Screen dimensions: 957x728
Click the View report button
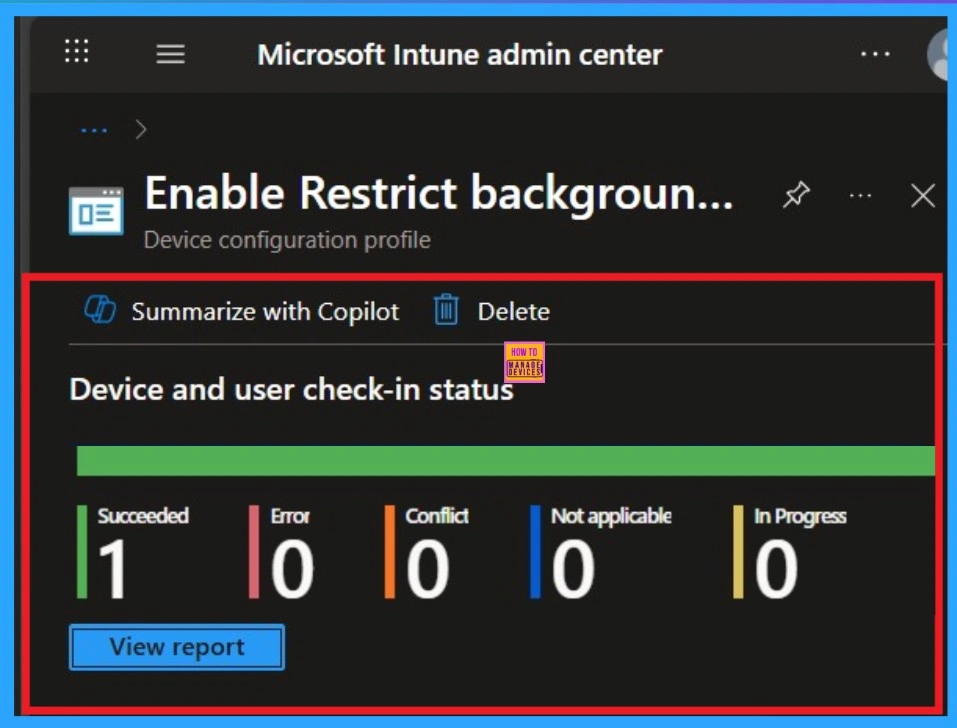coord(177,647)
